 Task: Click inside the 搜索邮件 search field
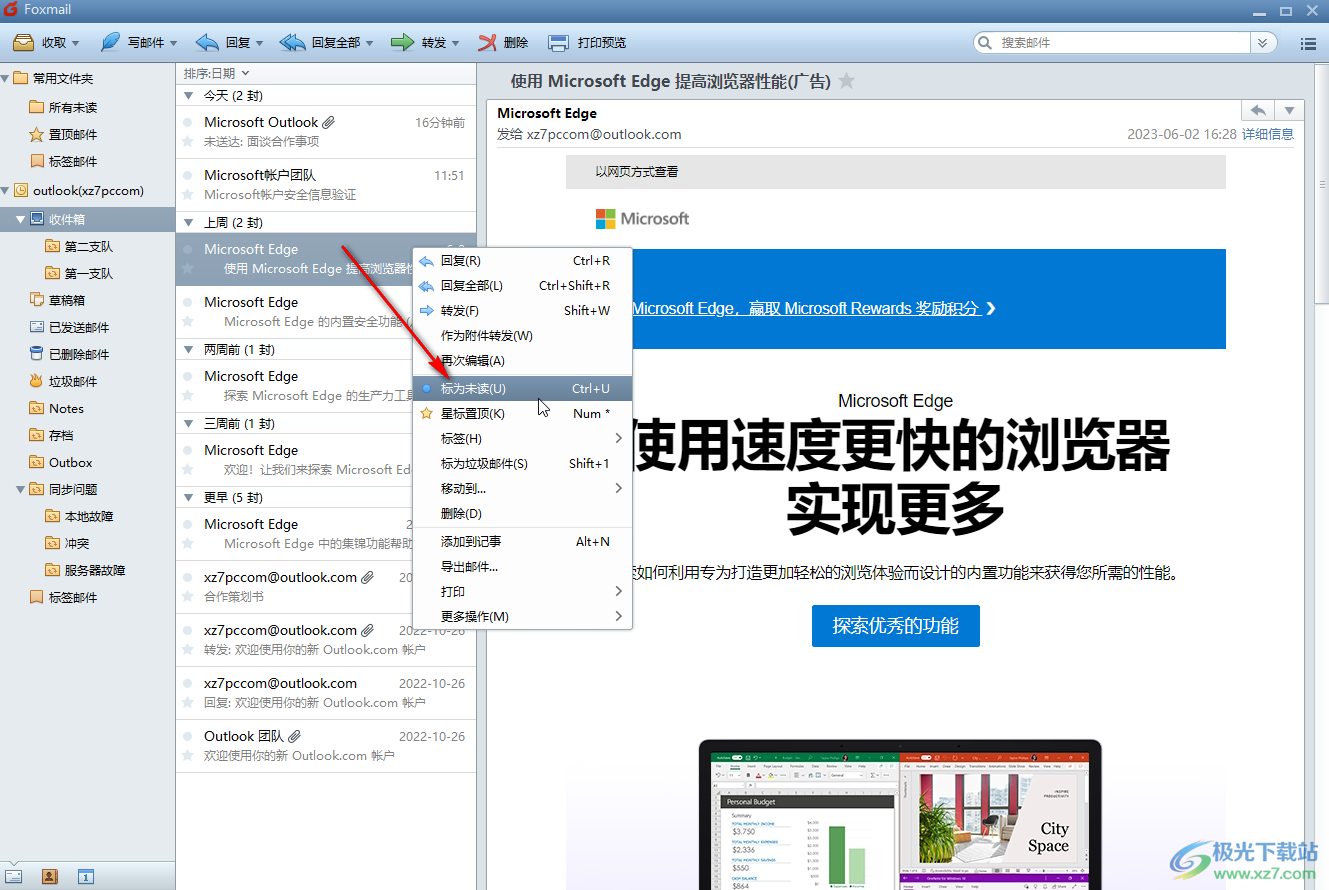1124,43
